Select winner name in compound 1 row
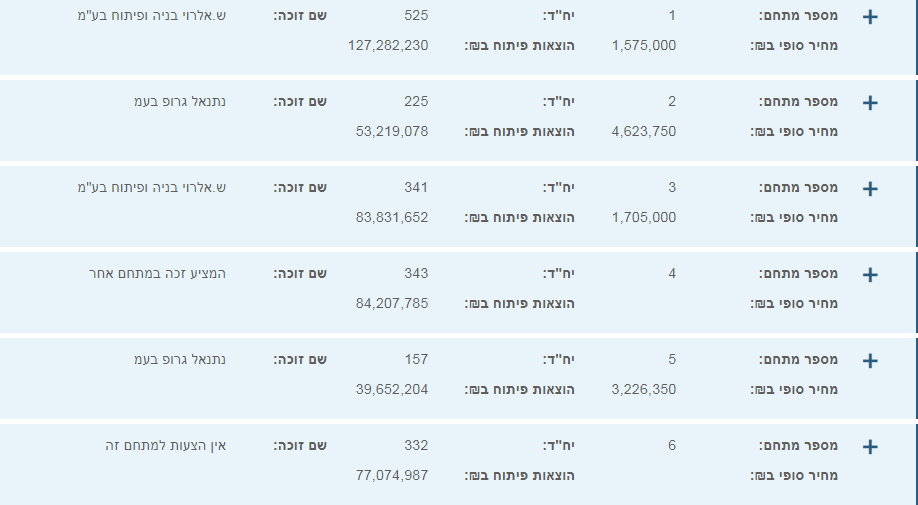Screen dimensions: 918x505 coord(152,16)
